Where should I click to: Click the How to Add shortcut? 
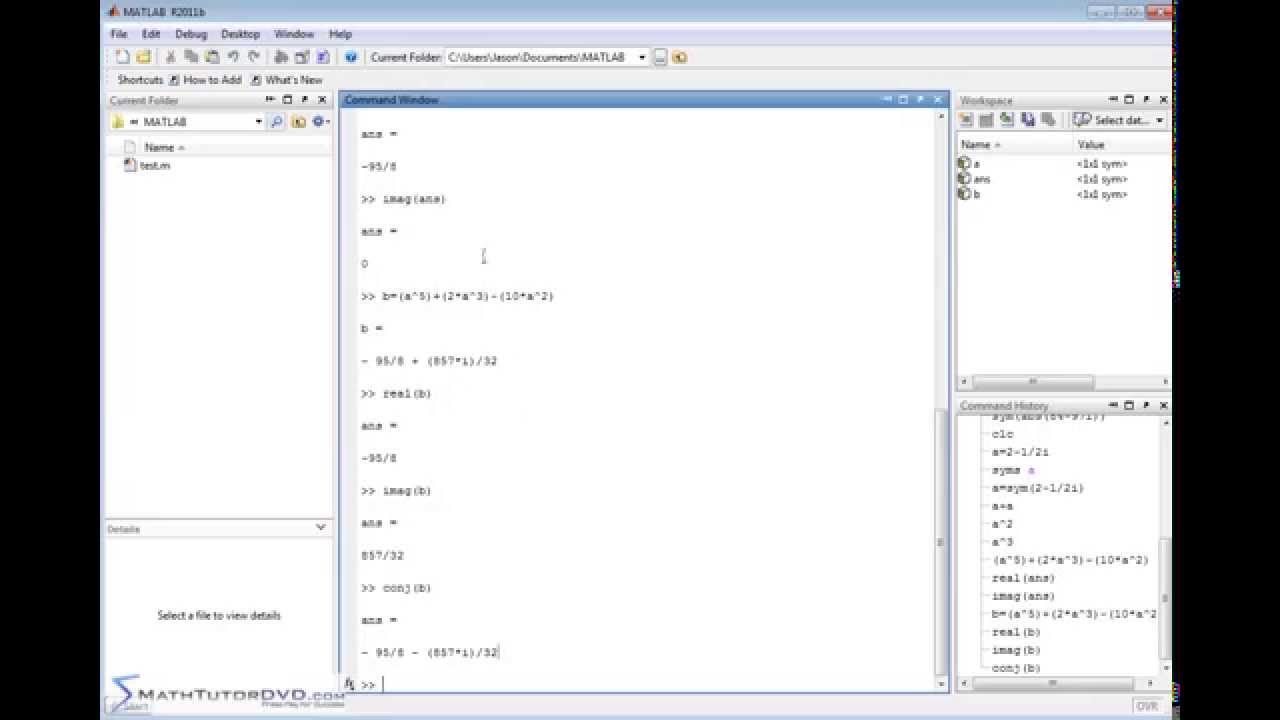coord(205,80)
